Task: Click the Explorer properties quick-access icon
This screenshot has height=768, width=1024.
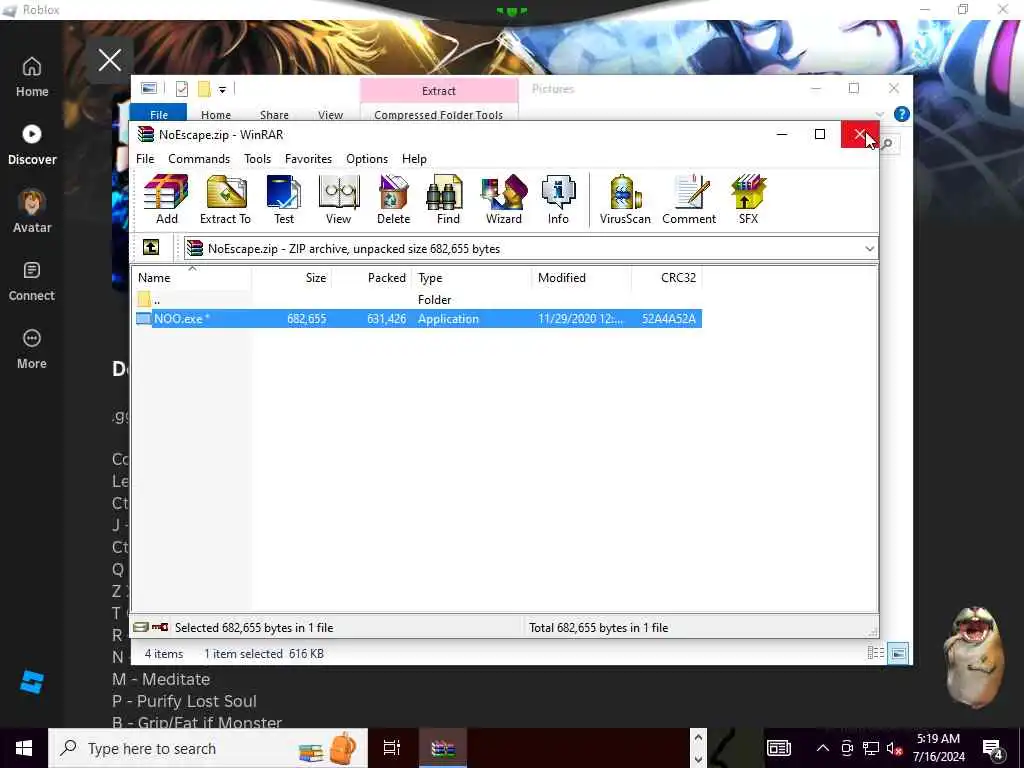Action: click(x=182, y=89)
